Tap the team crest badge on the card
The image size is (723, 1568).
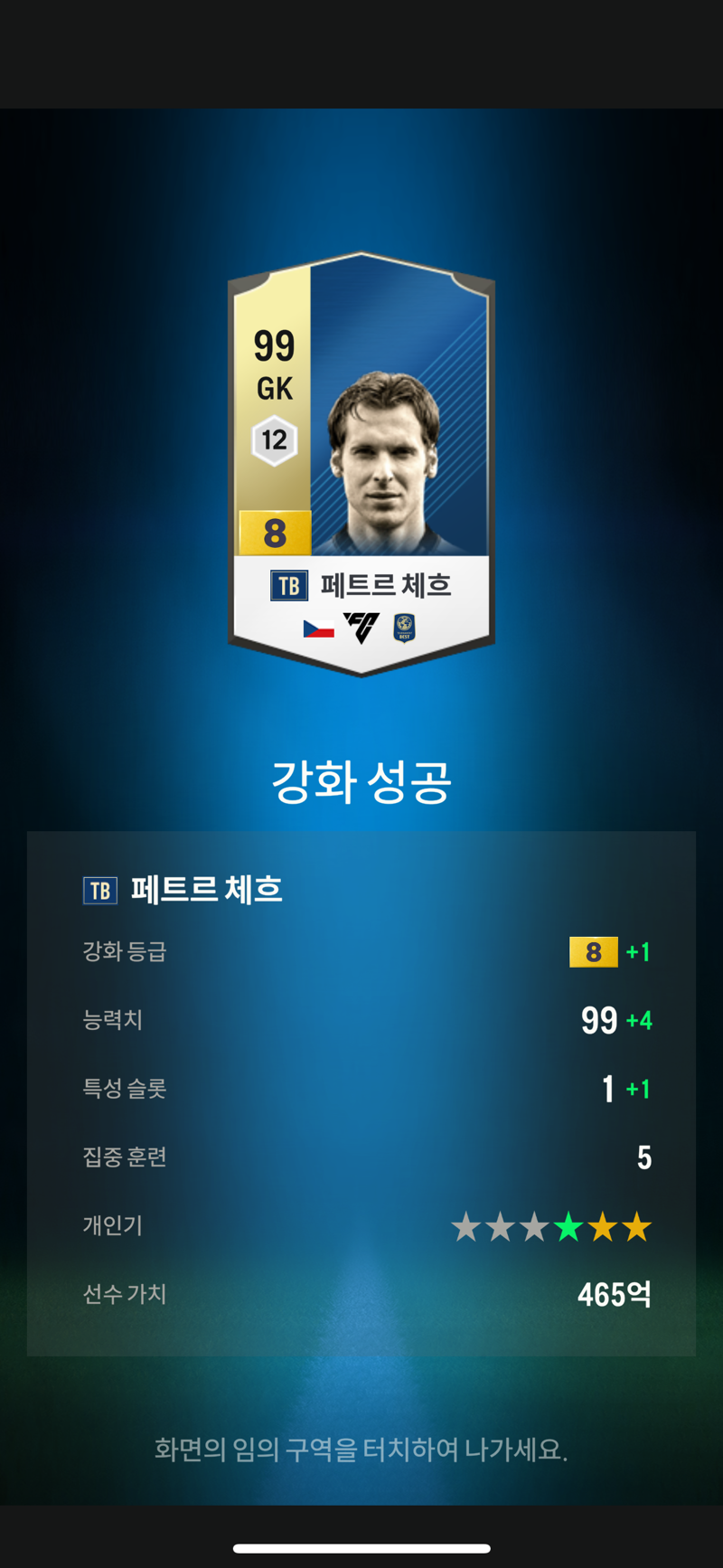[x=404, y=628]
